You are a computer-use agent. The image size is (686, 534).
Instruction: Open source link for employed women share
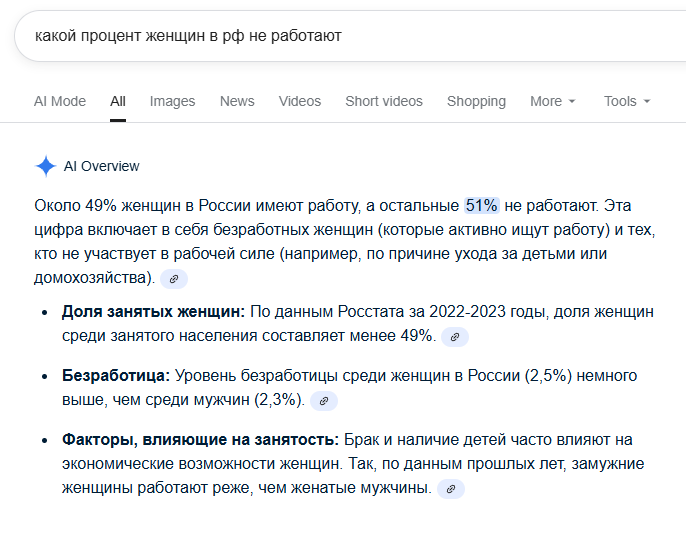click(x=455, y=337)
